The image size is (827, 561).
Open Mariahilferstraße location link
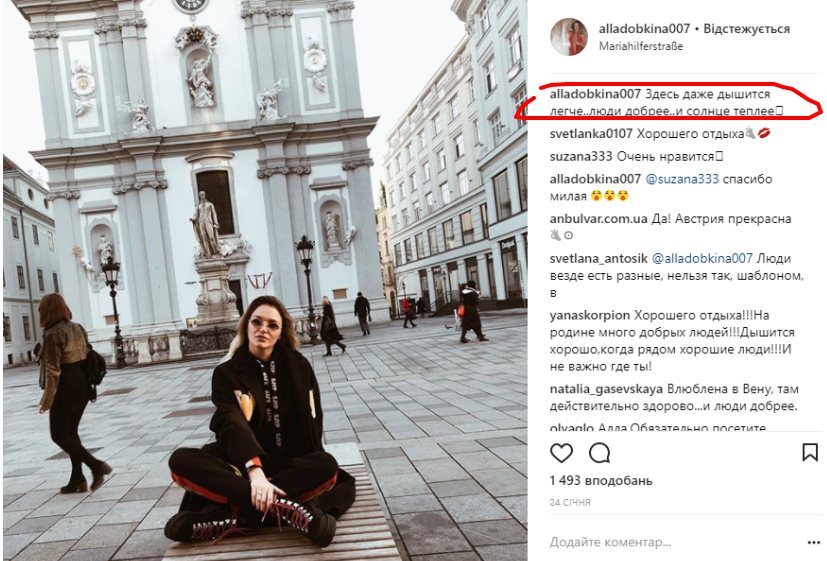coord(641,46)
